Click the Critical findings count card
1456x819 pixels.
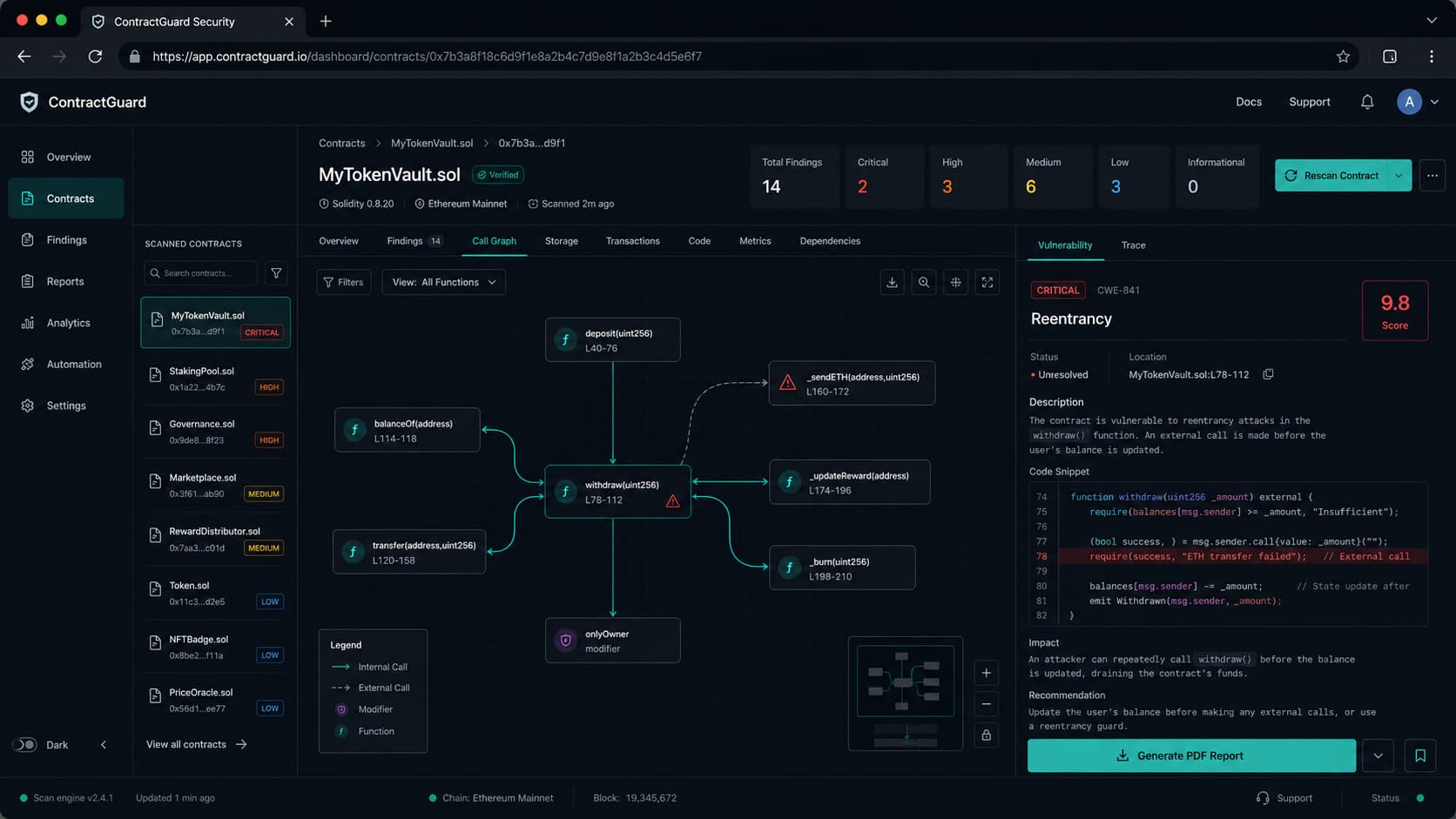[885, 176]
